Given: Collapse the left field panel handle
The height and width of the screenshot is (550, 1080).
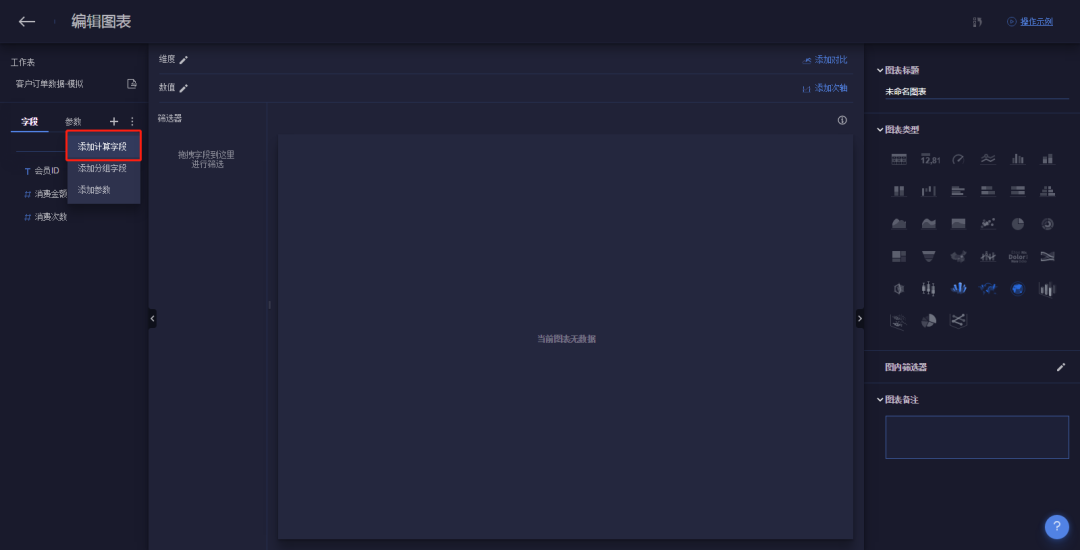Looking at the screenshot, I should [152, 318].
